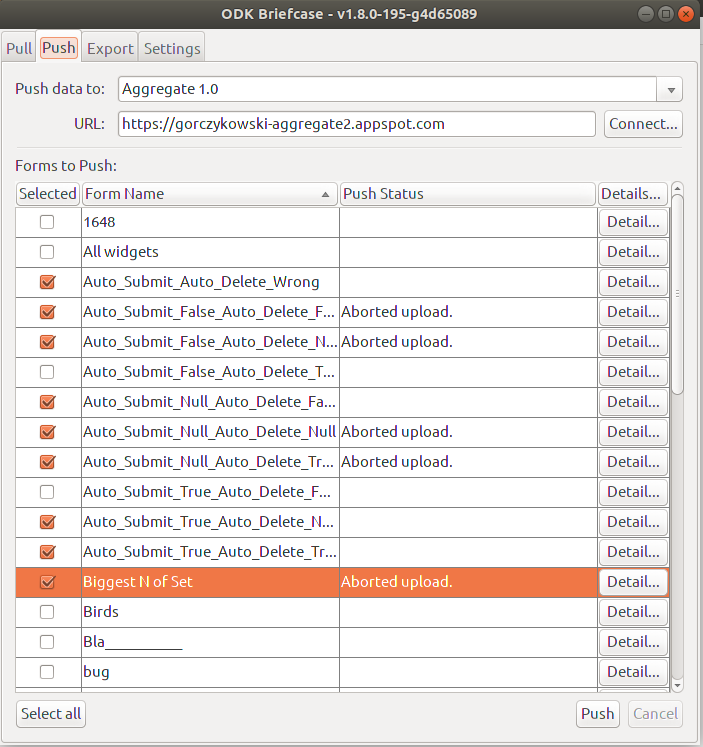Open Detail... for Biggest N of Set
The width and height of the screenshot is (703, 747).
point(633,582)
